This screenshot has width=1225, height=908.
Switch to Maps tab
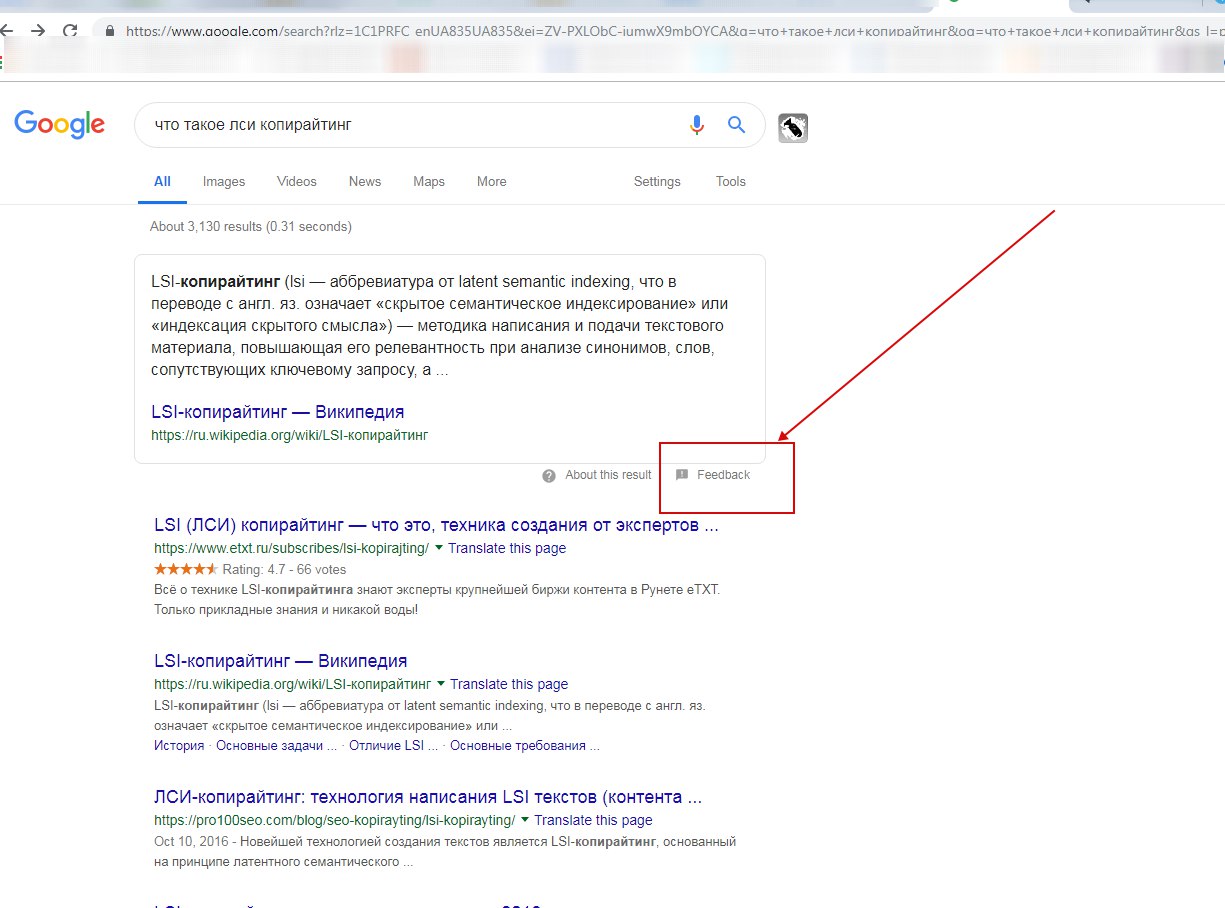click(x=429, y=182)
